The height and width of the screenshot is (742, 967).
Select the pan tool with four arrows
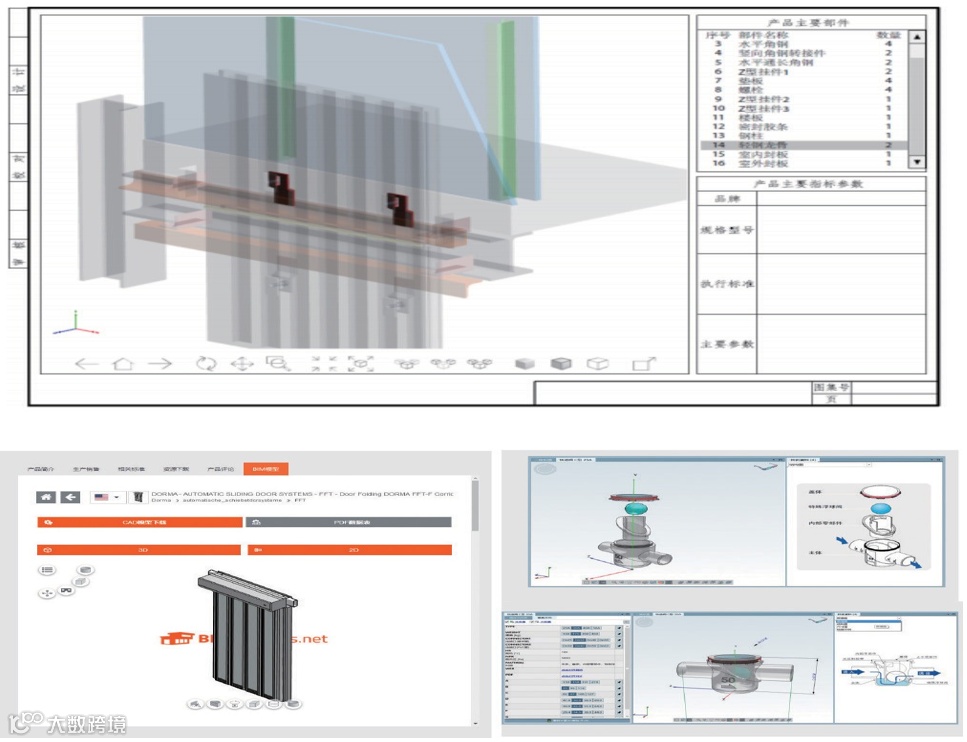[x=242, y=364]
